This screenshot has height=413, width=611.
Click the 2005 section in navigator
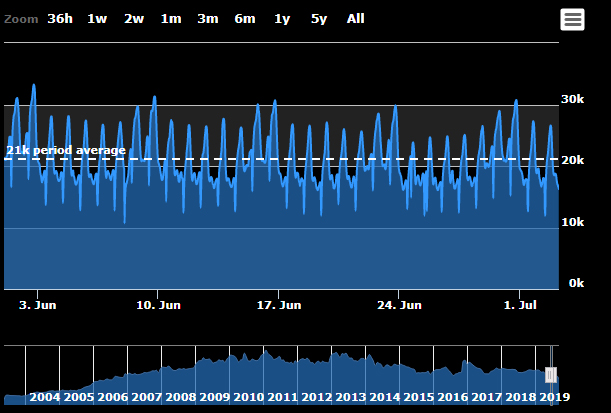click(78, 397)
